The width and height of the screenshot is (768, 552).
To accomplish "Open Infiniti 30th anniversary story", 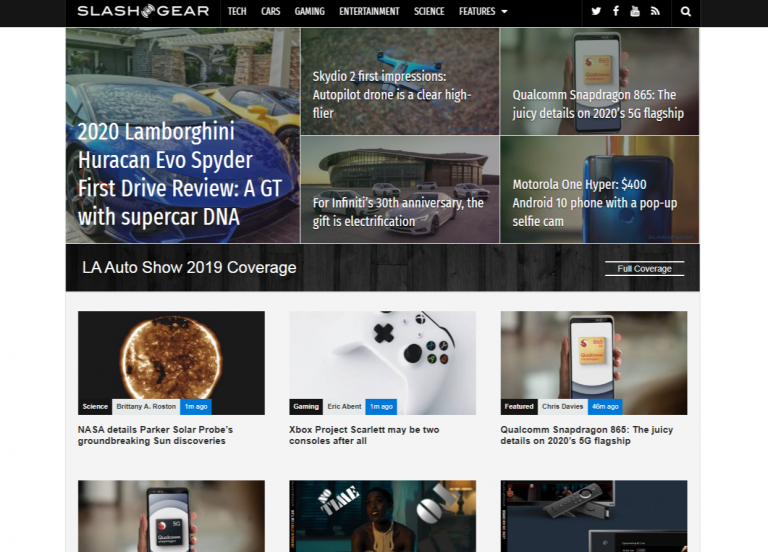I will pyautogui.click(x=400, y=190).
